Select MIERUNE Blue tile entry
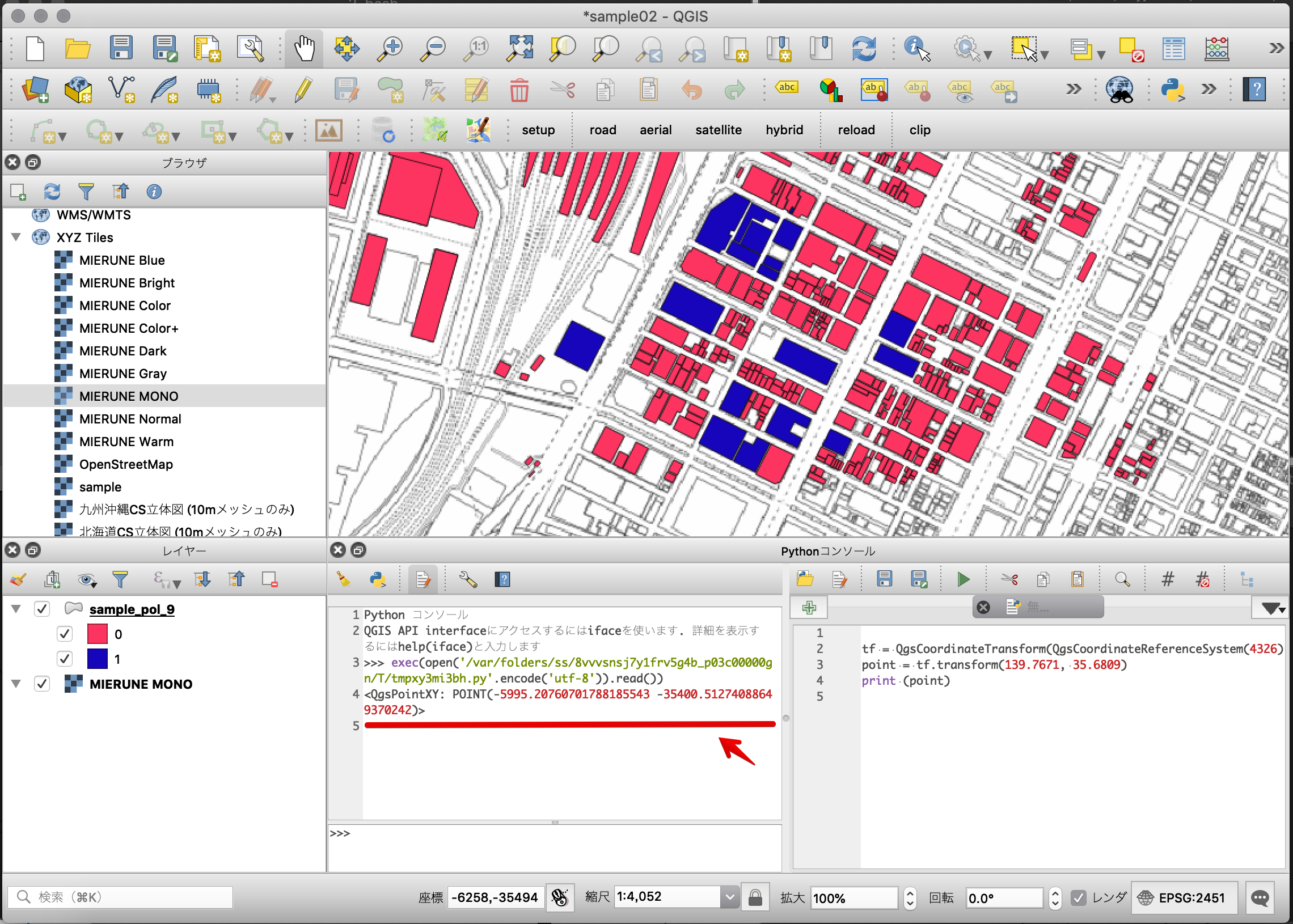 (x=122, y=260)
